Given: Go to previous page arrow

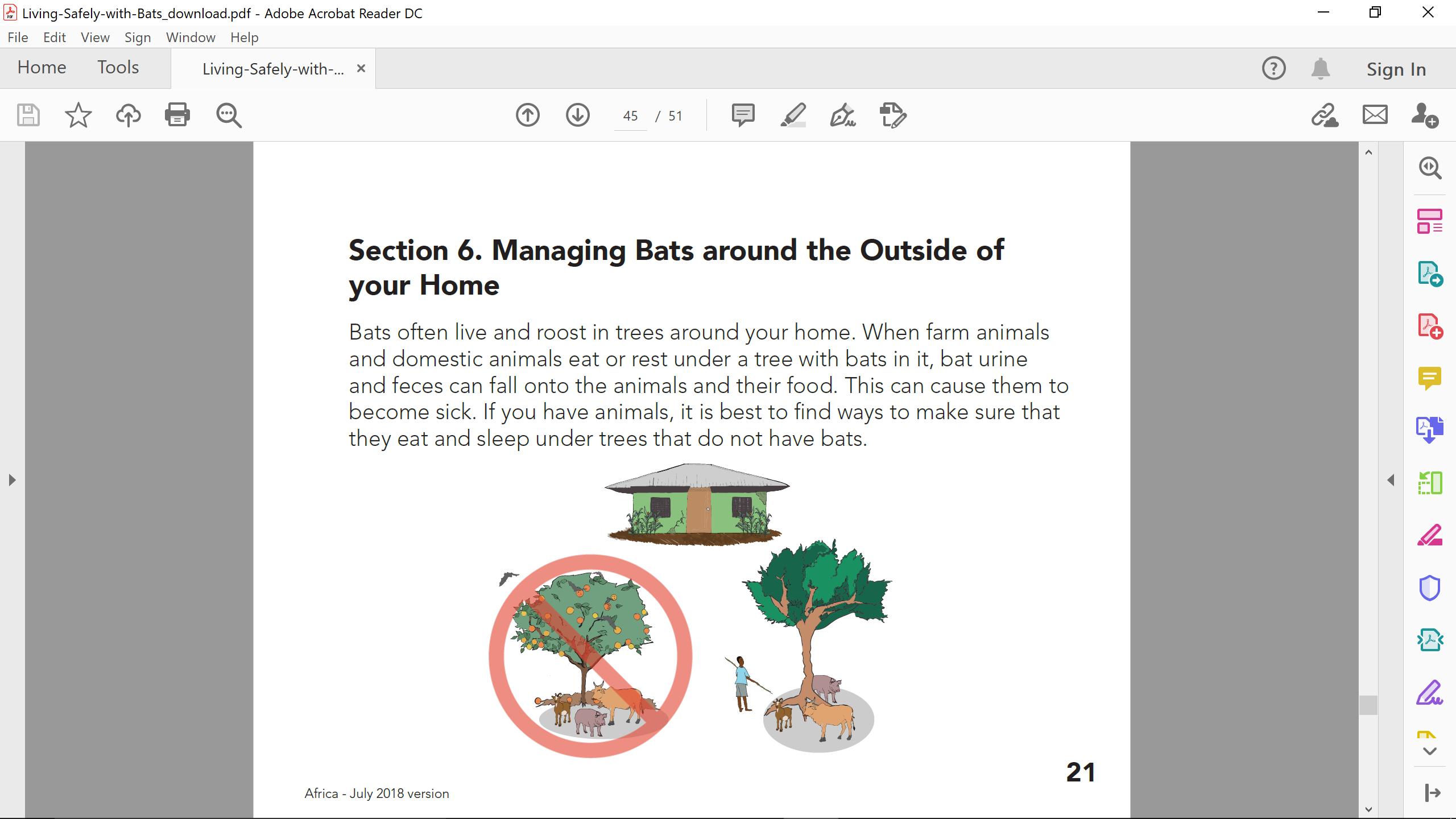Looking at the screenshot, I should (x=527, y=115).
